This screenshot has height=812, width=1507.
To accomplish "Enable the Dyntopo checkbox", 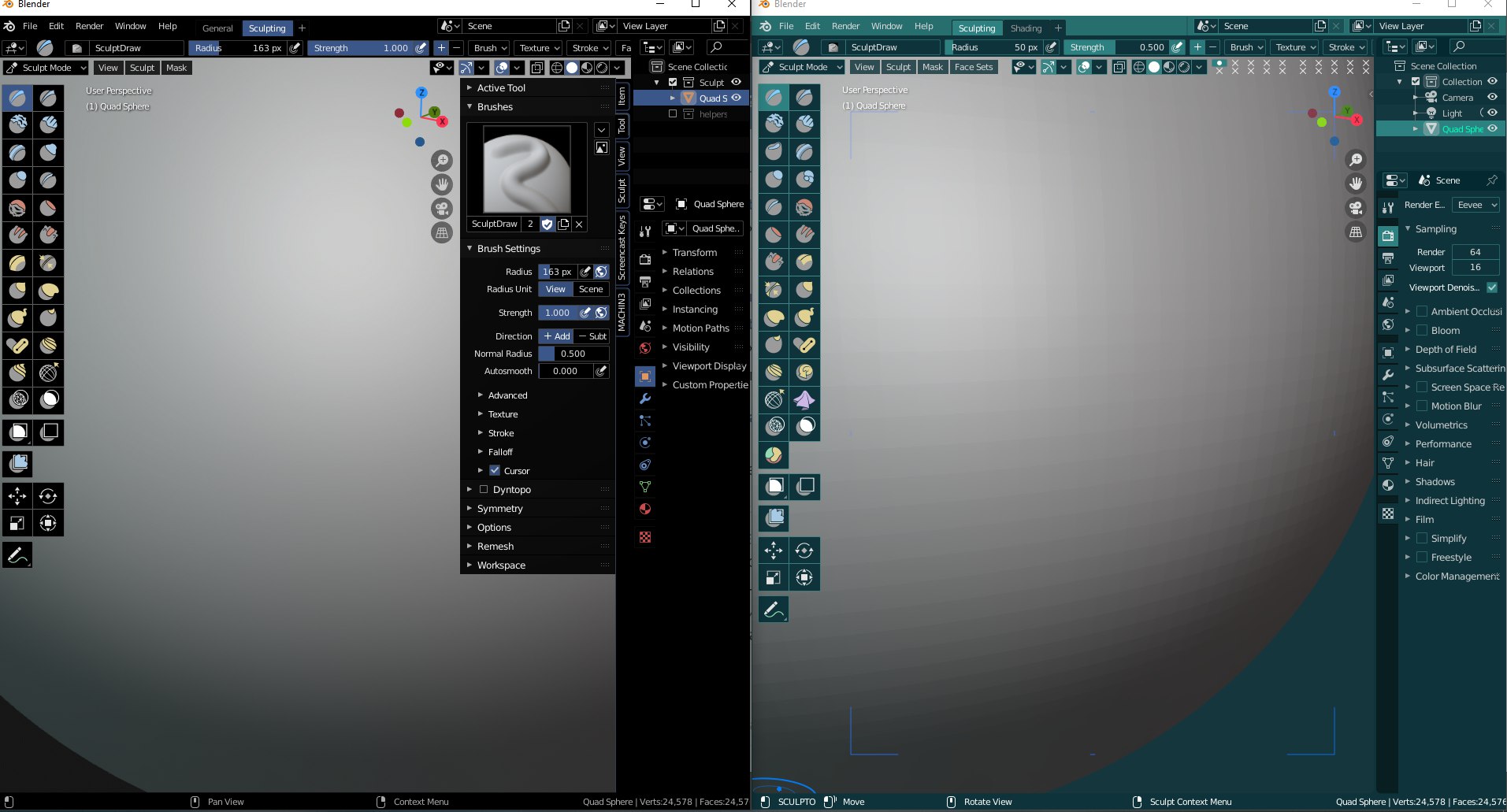I will point(484,490).
